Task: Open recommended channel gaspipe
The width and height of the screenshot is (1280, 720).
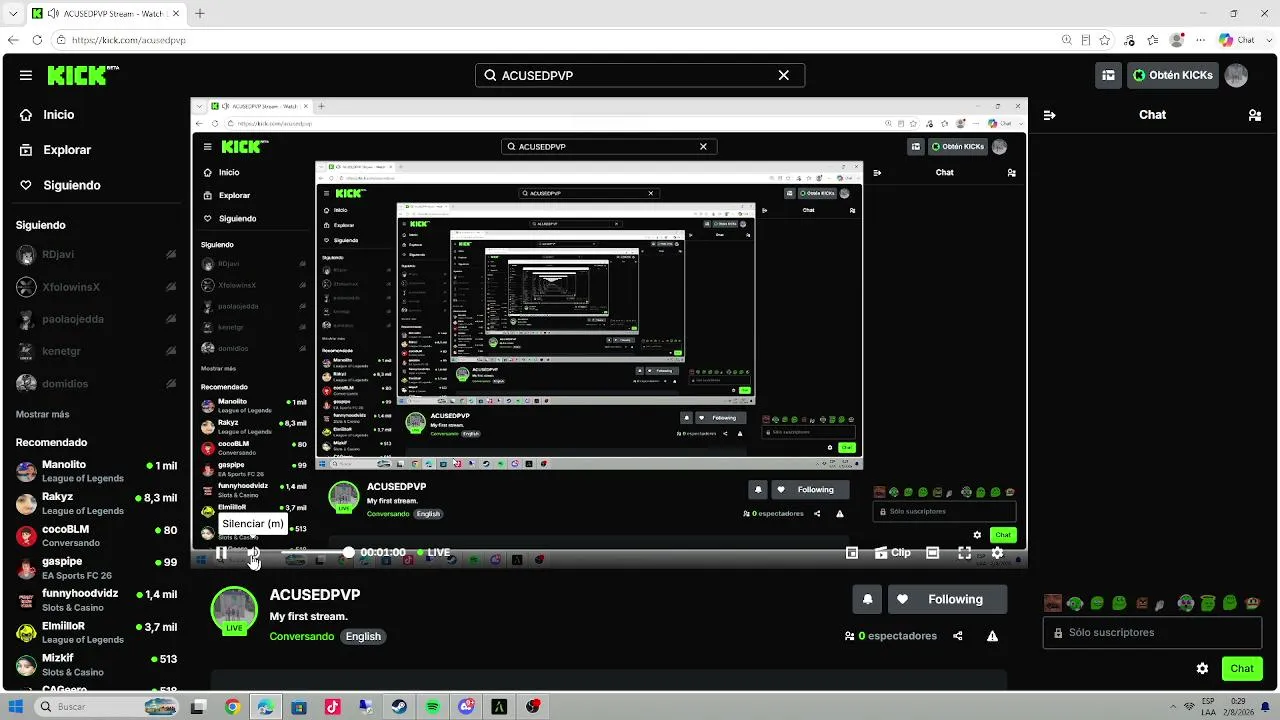Action: coord(96,567)
